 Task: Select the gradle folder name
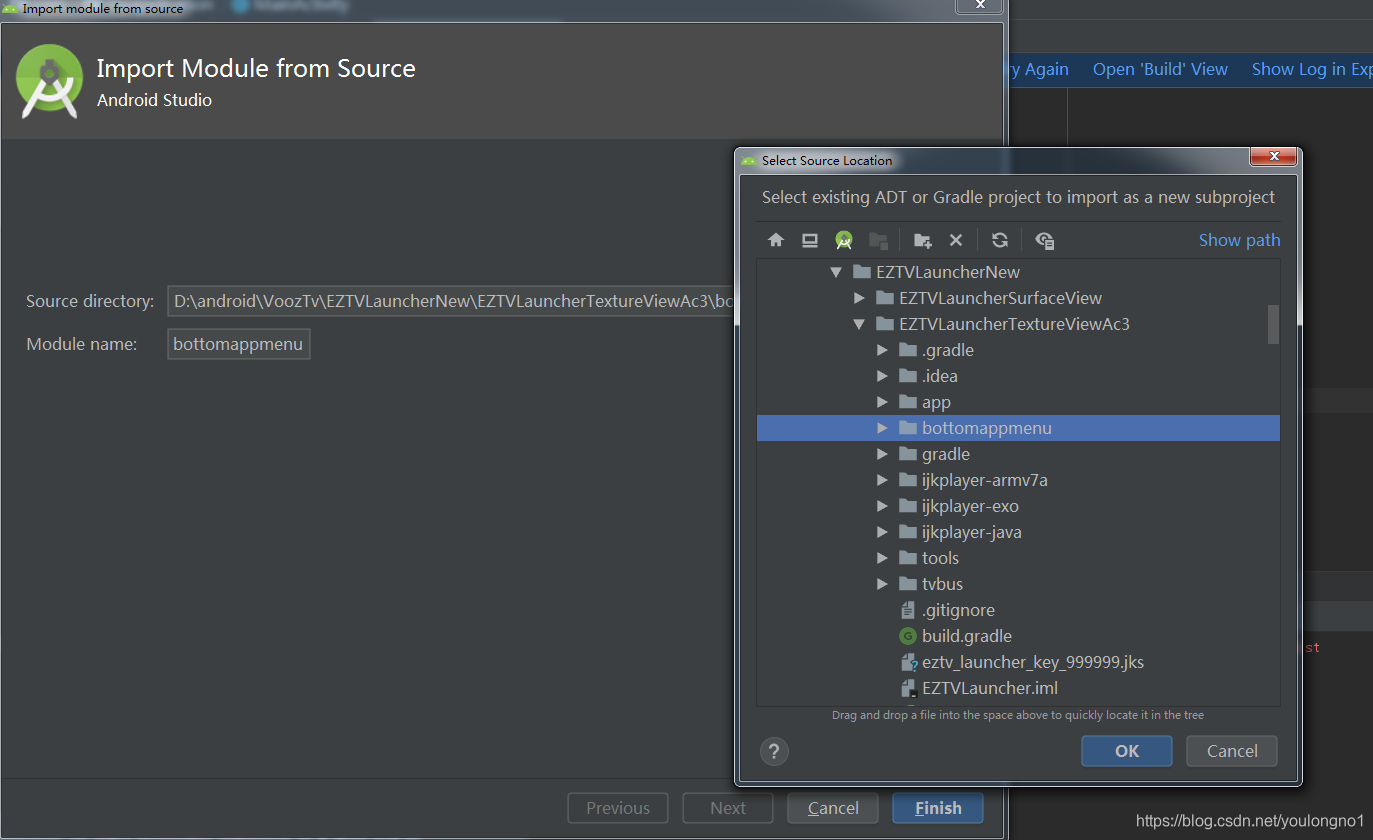point(946,454)
